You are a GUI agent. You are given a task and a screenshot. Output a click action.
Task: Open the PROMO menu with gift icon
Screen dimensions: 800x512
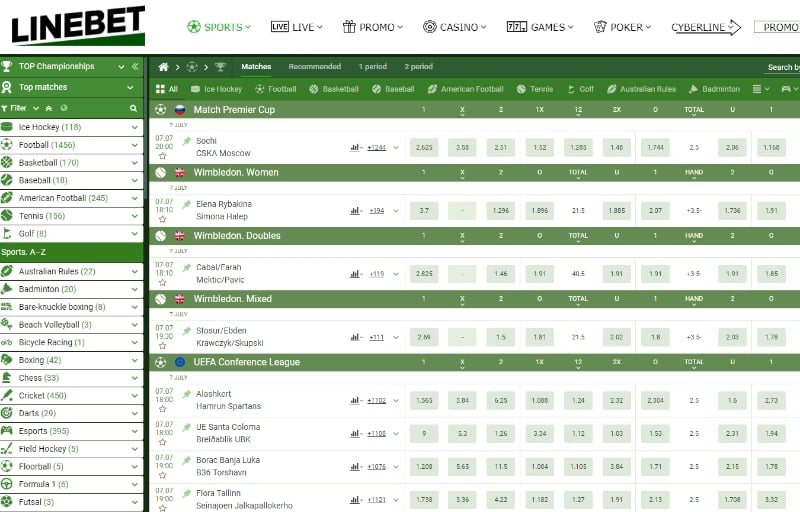372,27
